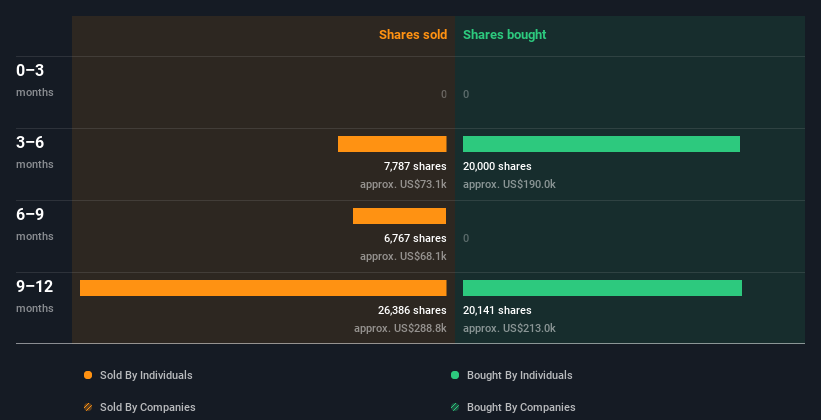Click the approx. US$190.0k amount
The width and height of the screenshot is (821, 420).
(509, 184)
